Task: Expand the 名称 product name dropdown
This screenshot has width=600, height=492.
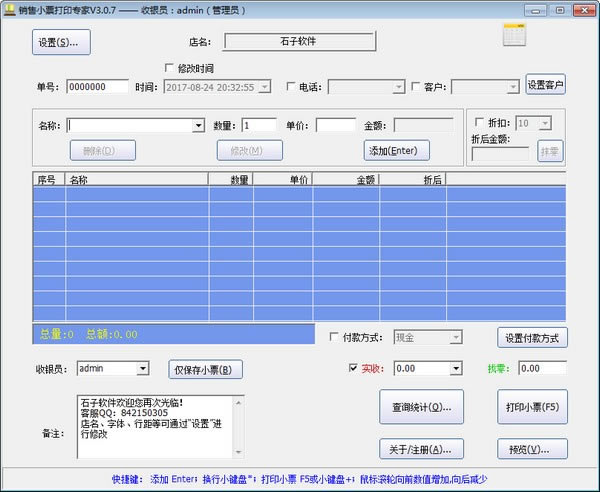Action: coord(199,126)
